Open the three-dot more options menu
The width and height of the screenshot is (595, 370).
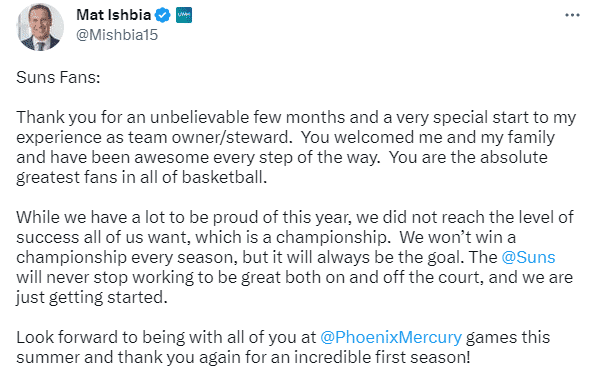coord(572,15)
